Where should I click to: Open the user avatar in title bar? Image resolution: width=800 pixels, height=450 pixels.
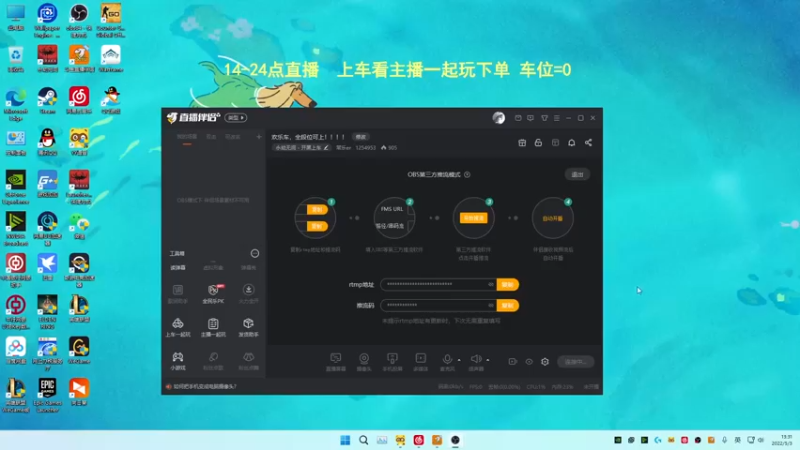coord(498,118)
